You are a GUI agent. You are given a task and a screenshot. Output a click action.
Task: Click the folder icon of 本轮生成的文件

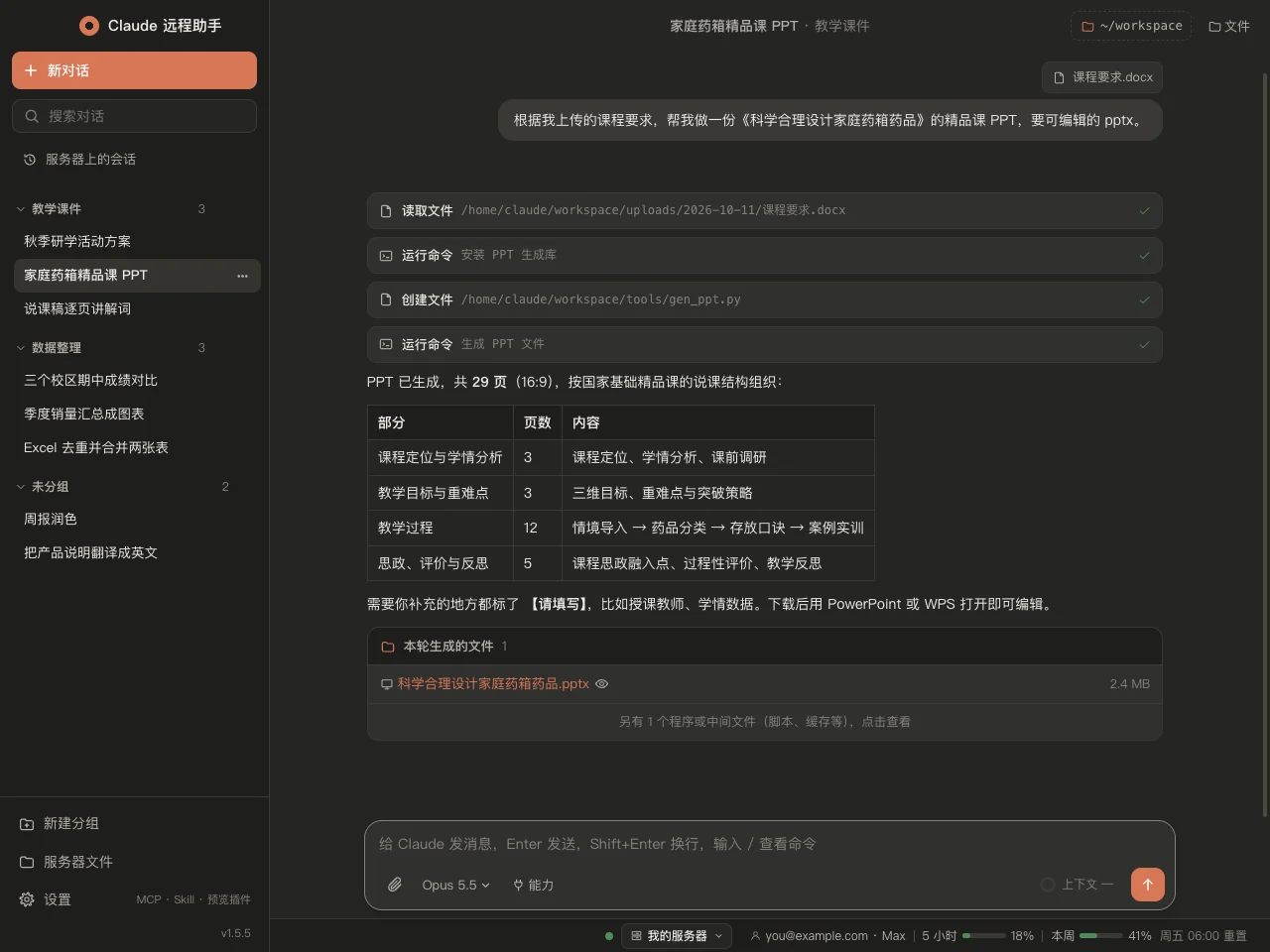click(x=388, y=647)
